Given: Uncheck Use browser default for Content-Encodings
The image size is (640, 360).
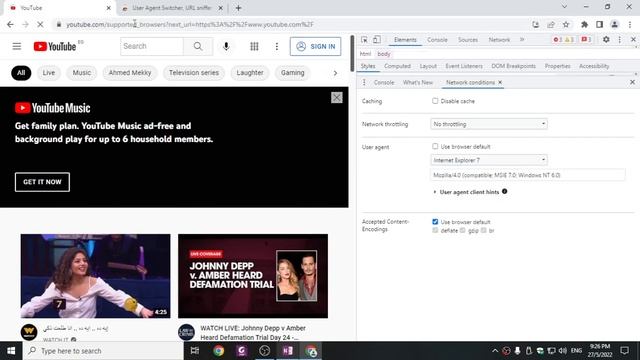Looking at the screenshot, I should click(x=435, y=222).
